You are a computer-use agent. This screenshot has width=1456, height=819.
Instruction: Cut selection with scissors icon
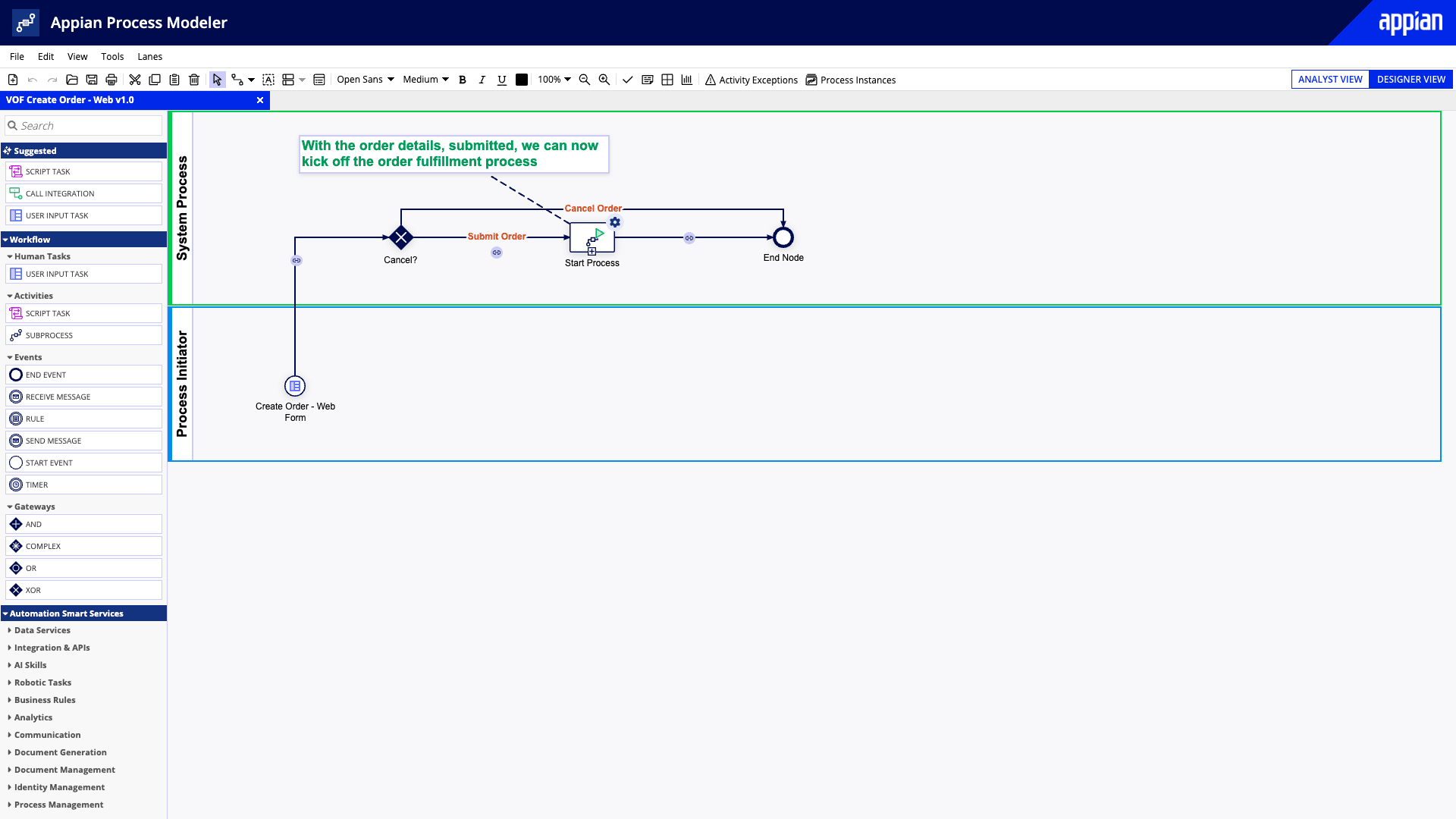coord(135,80)
